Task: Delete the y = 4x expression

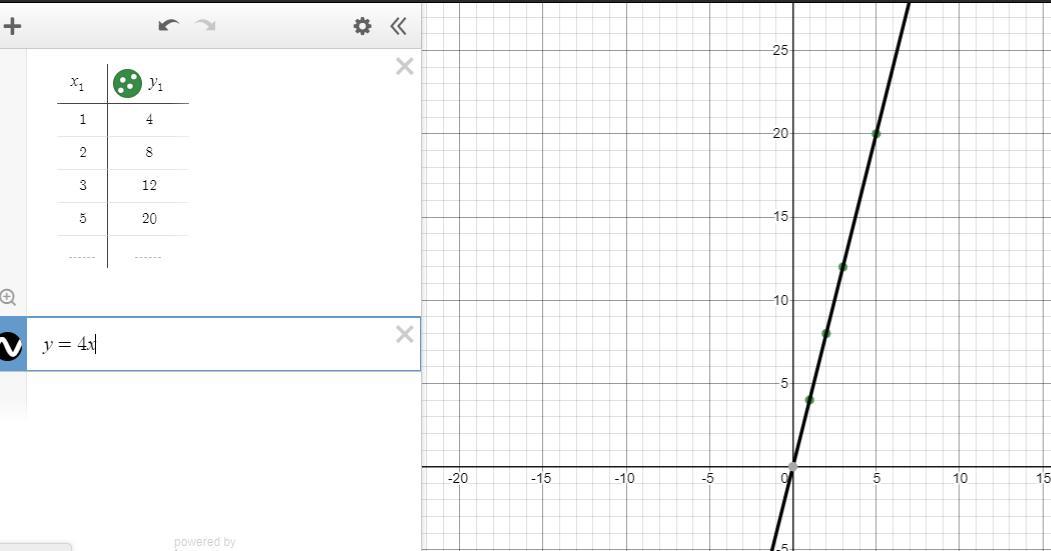Action: pyautogui.click(x=404, y=334)
